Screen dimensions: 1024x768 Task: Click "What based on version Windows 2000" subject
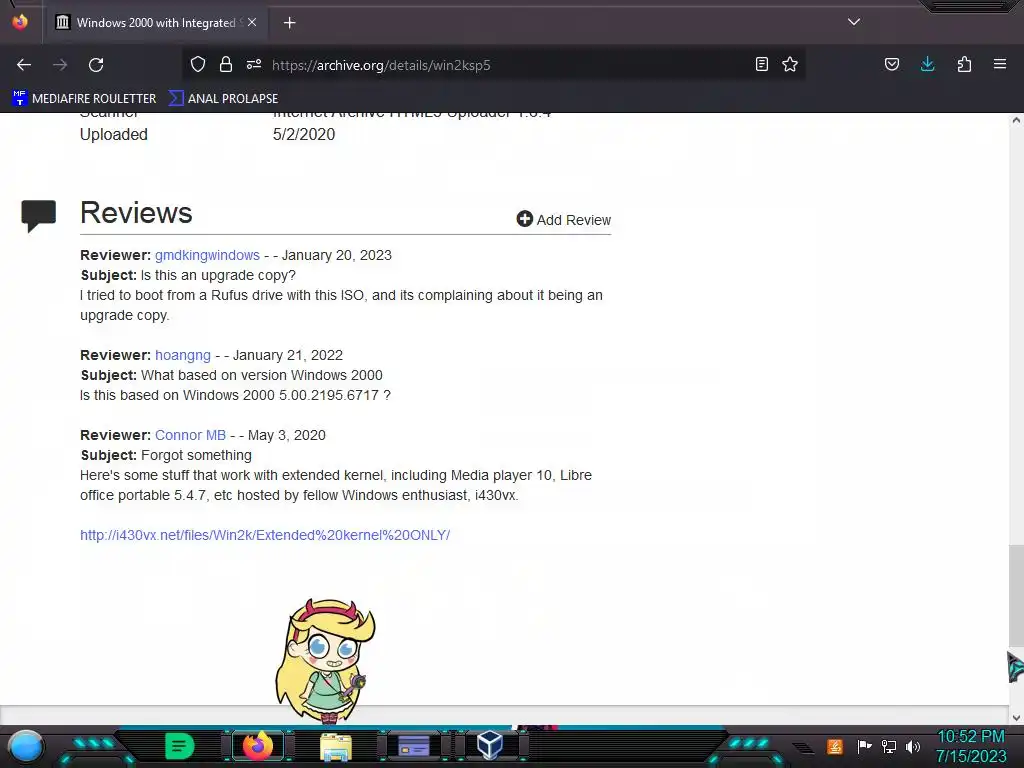click(262, 375)
